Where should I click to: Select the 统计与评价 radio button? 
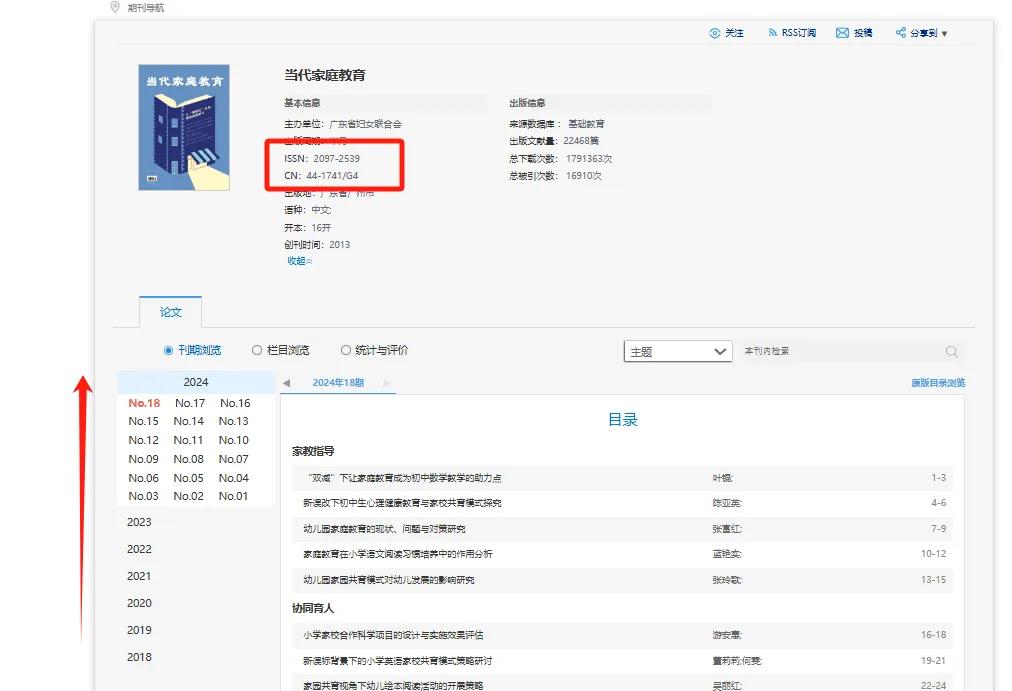346,350
